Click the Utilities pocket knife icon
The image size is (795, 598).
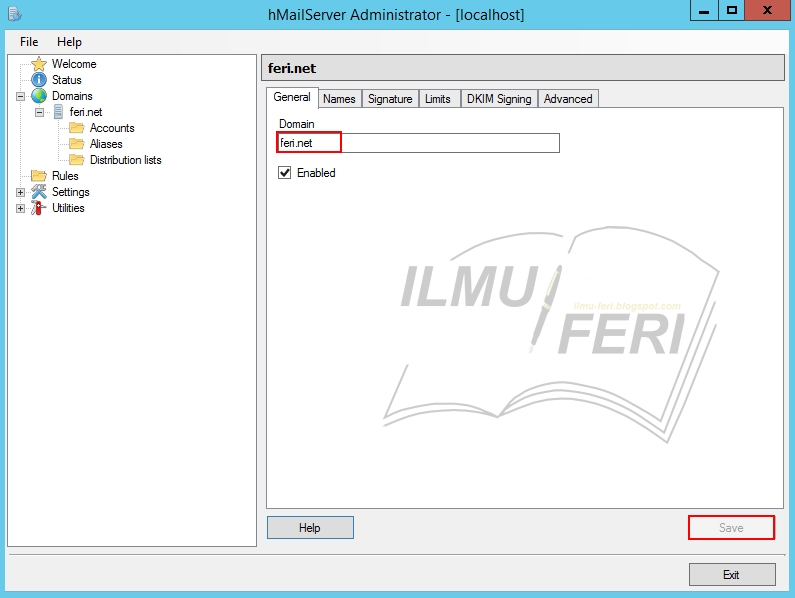click(x=39, y=207)
